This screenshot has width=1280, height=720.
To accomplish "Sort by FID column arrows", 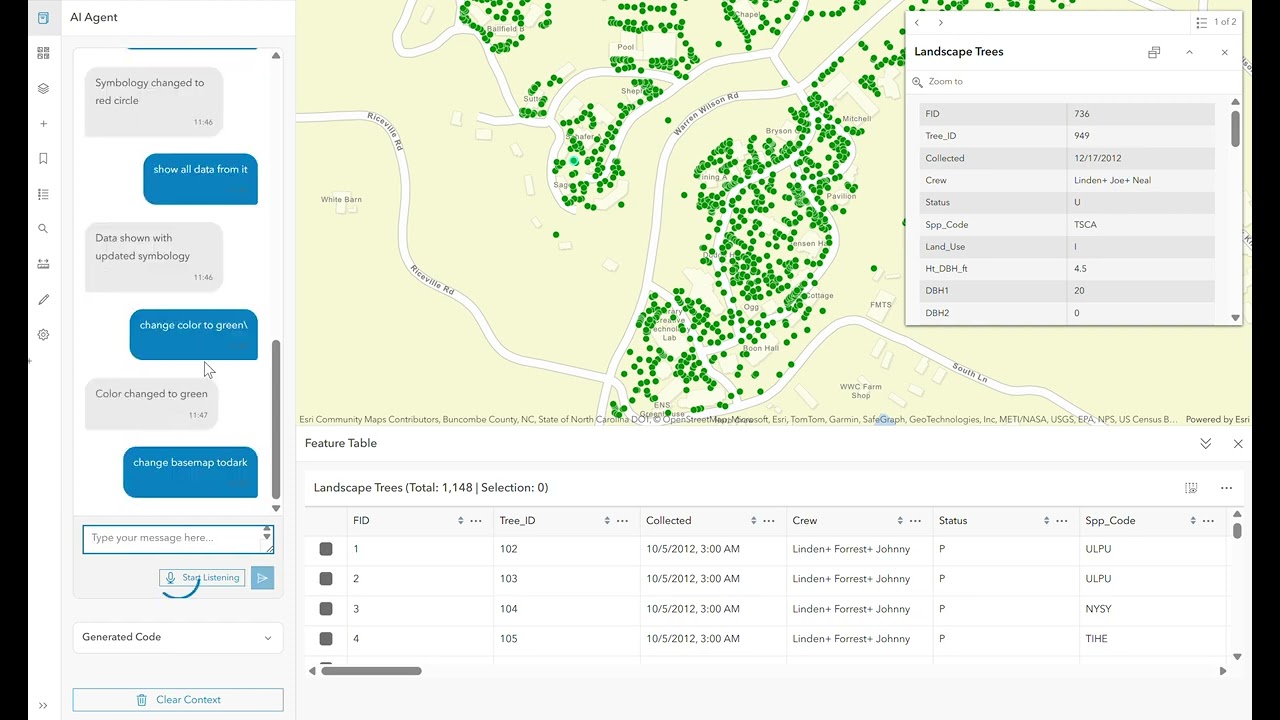I will [x=461, y=521].
